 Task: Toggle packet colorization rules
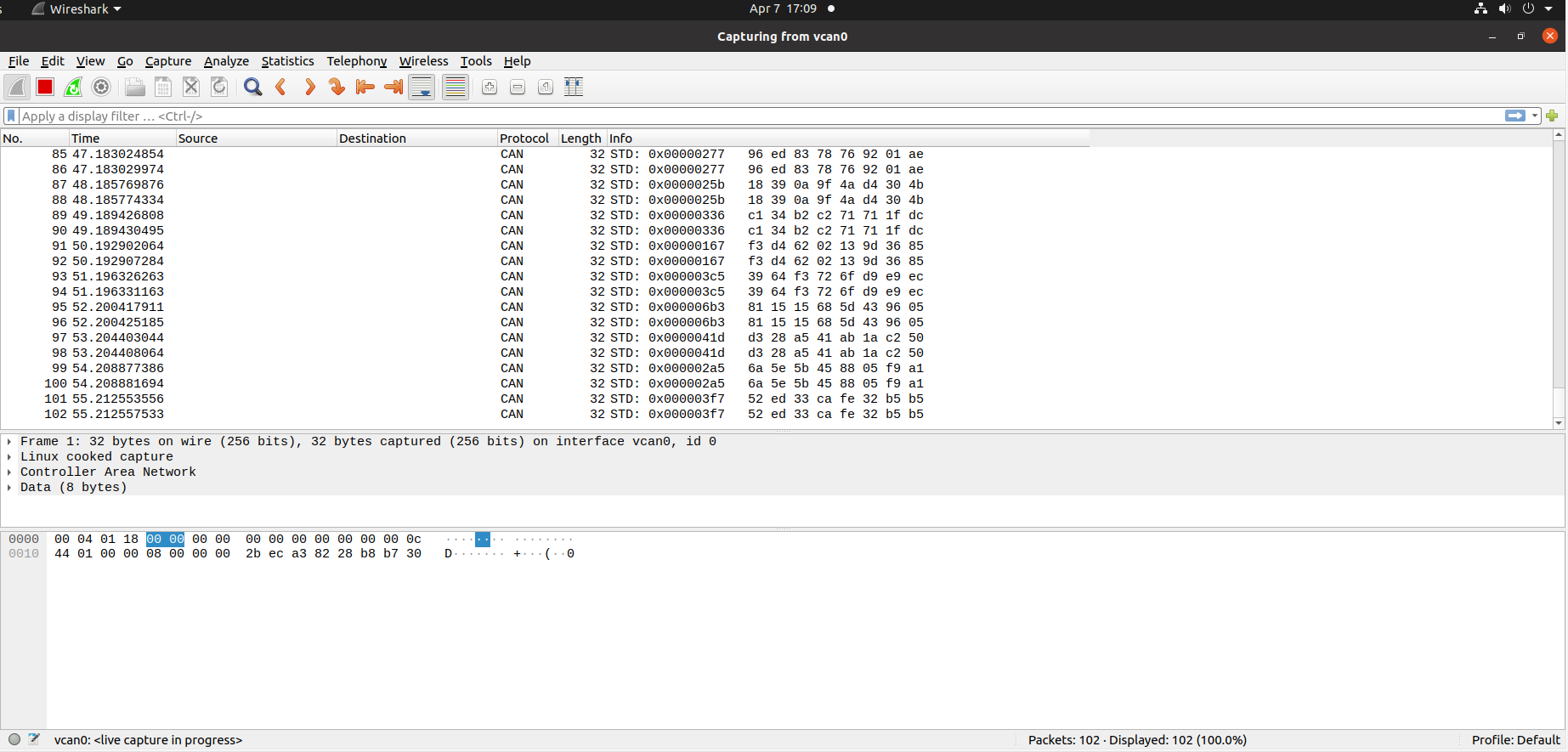(x=456, y=87)
